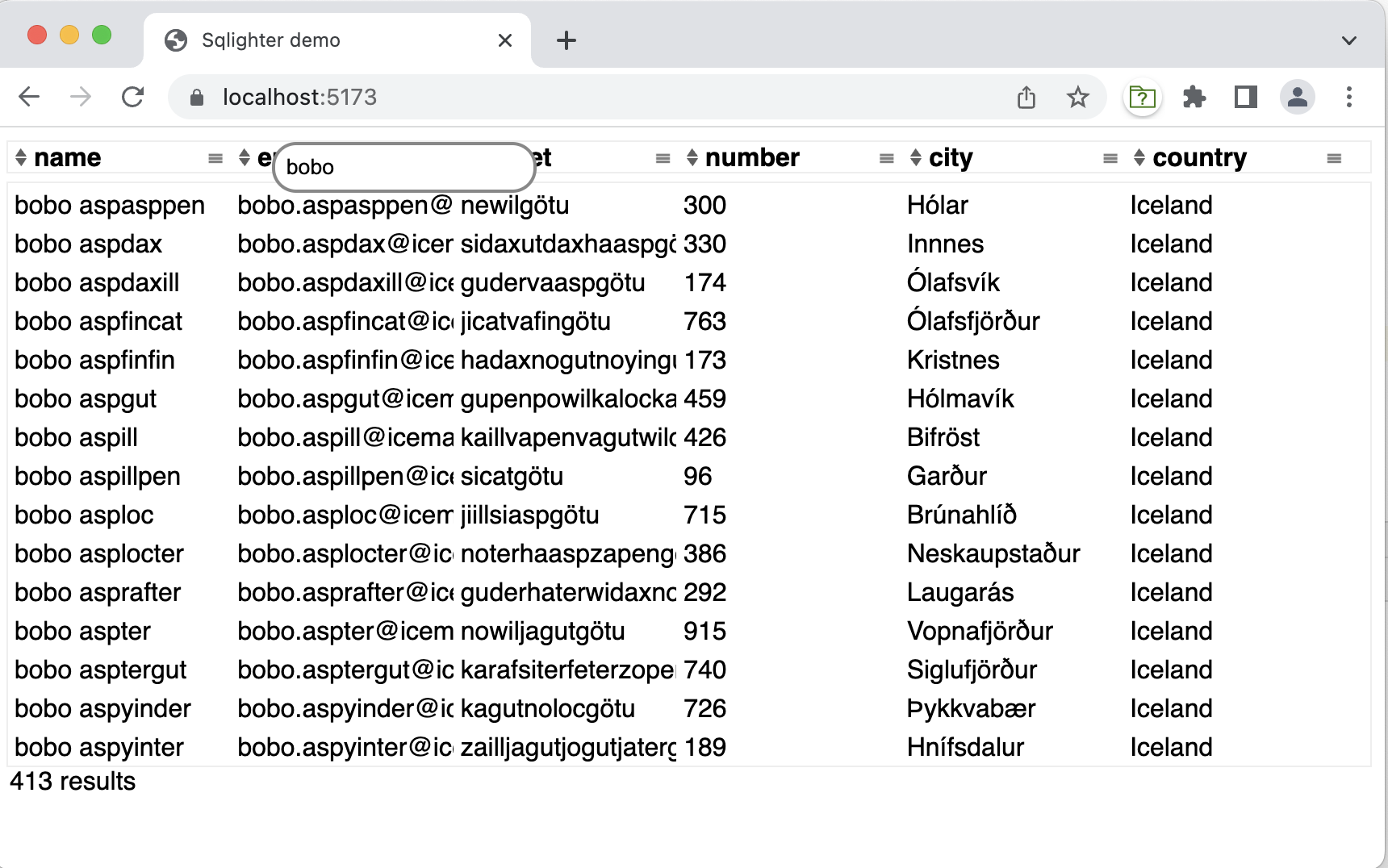The height and width of the screenshot is (868, 1388).
Task: Open the country column menu icon
Action: [1334, 159]
